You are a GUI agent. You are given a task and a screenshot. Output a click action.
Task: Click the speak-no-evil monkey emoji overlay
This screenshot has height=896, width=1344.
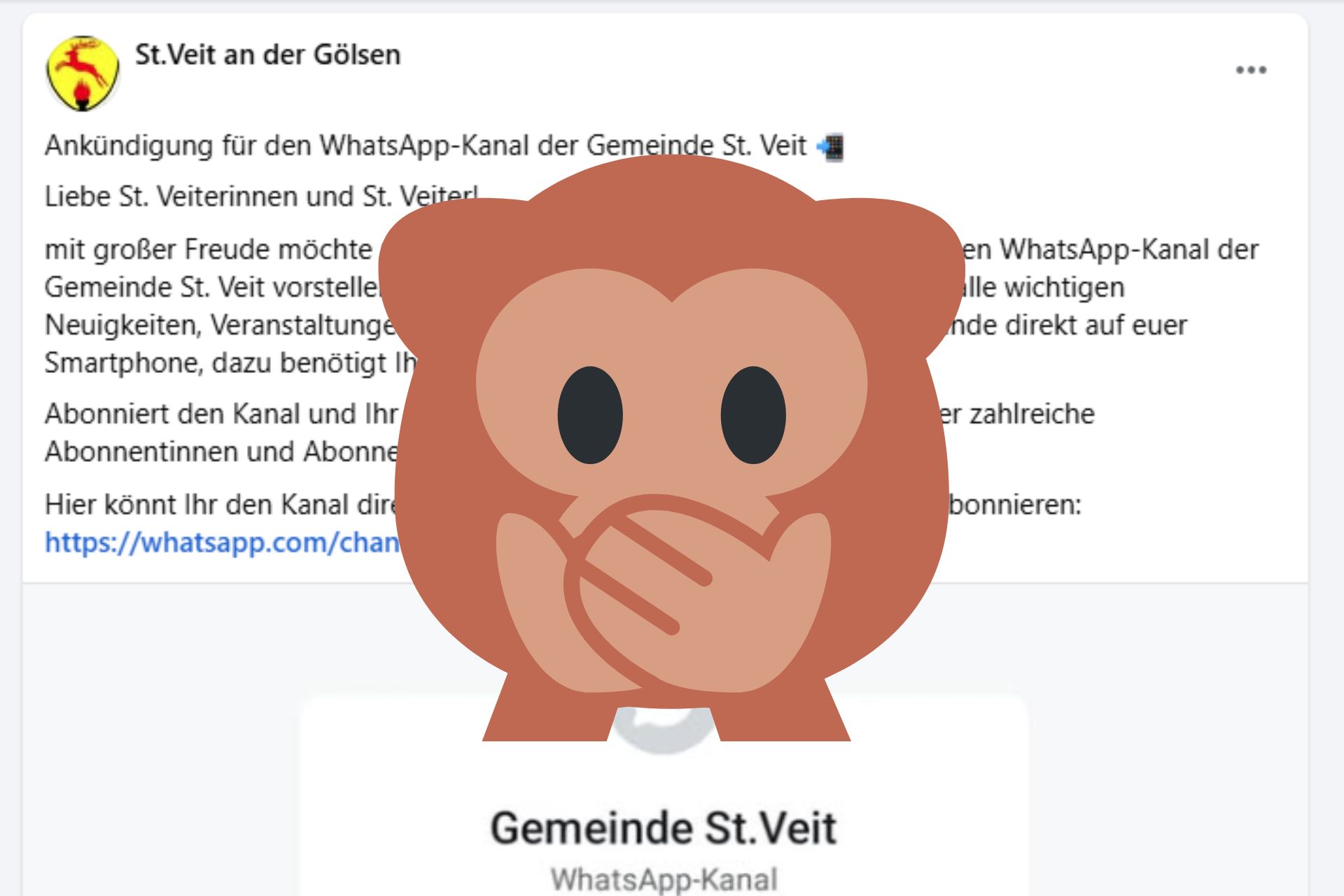coord(671,448)
